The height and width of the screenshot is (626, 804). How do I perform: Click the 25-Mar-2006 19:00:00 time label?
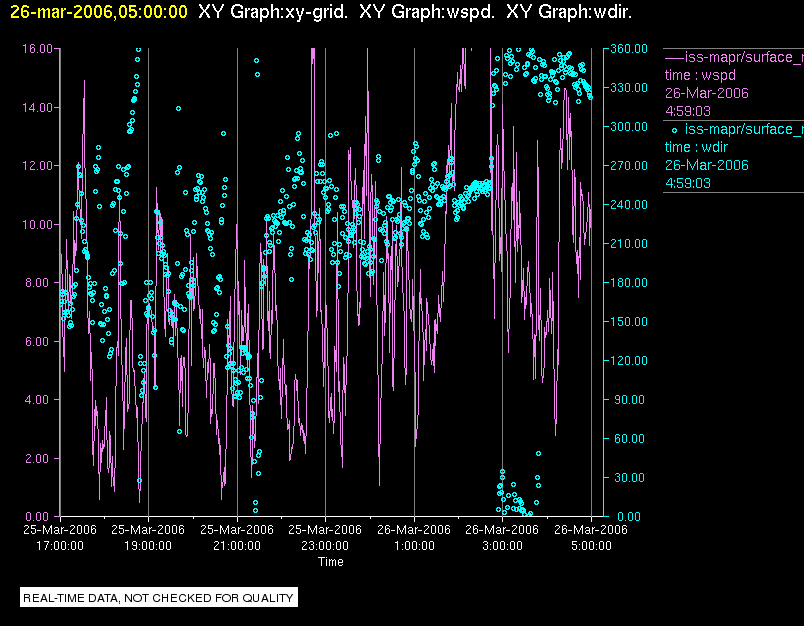148,537
